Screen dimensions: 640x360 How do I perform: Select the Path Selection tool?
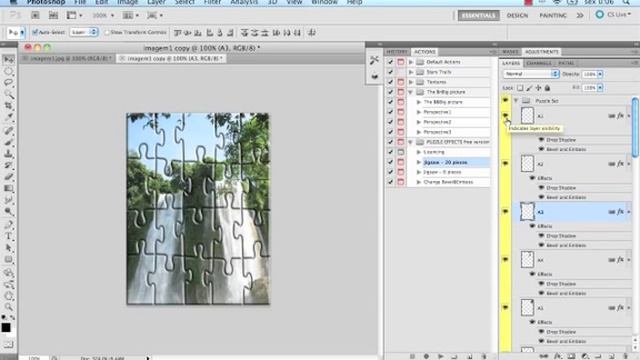pos(8,248)
